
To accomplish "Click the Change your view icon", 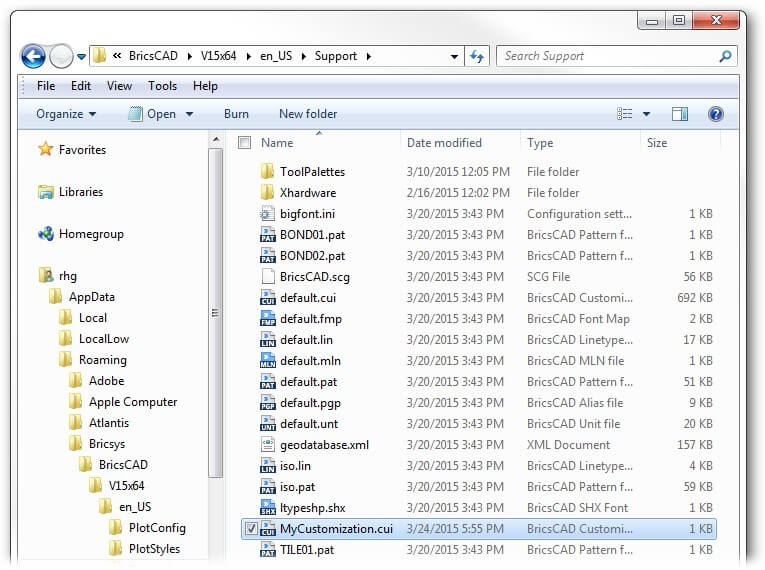I will [x=624, y=114].
